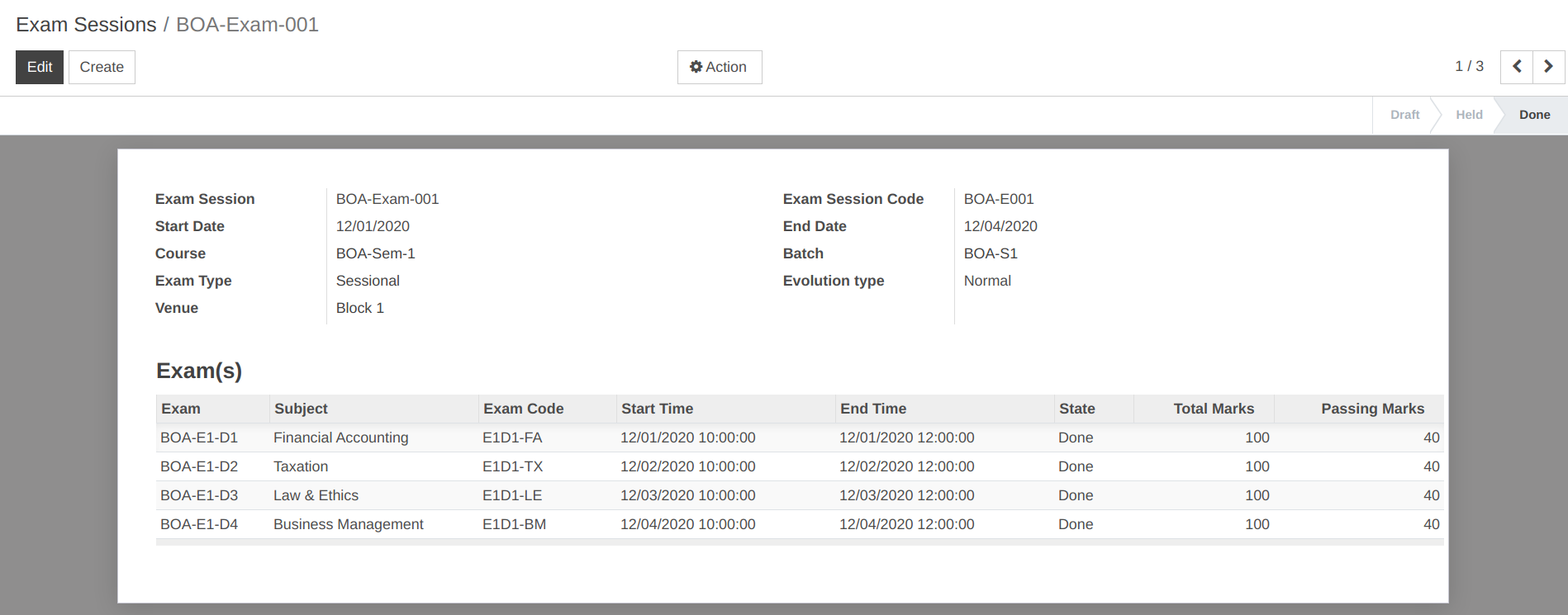This screenshot has width=1568, height=615.
Task: Go to previous record arrow
Action: [x=1517, y=67]
